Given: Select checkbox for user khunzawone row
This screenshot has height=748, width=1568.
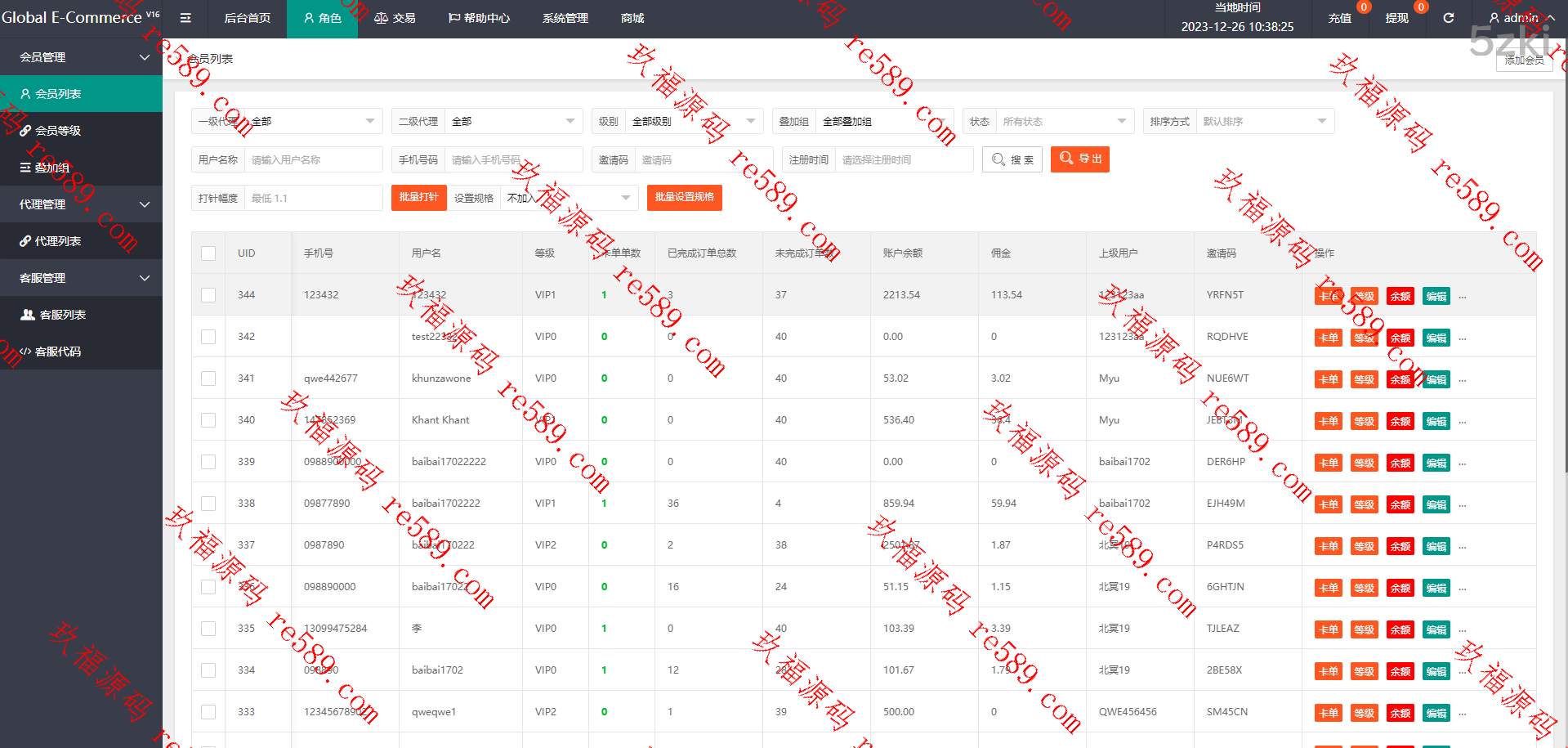Looking at the screenshot, I should pos(208,378).
